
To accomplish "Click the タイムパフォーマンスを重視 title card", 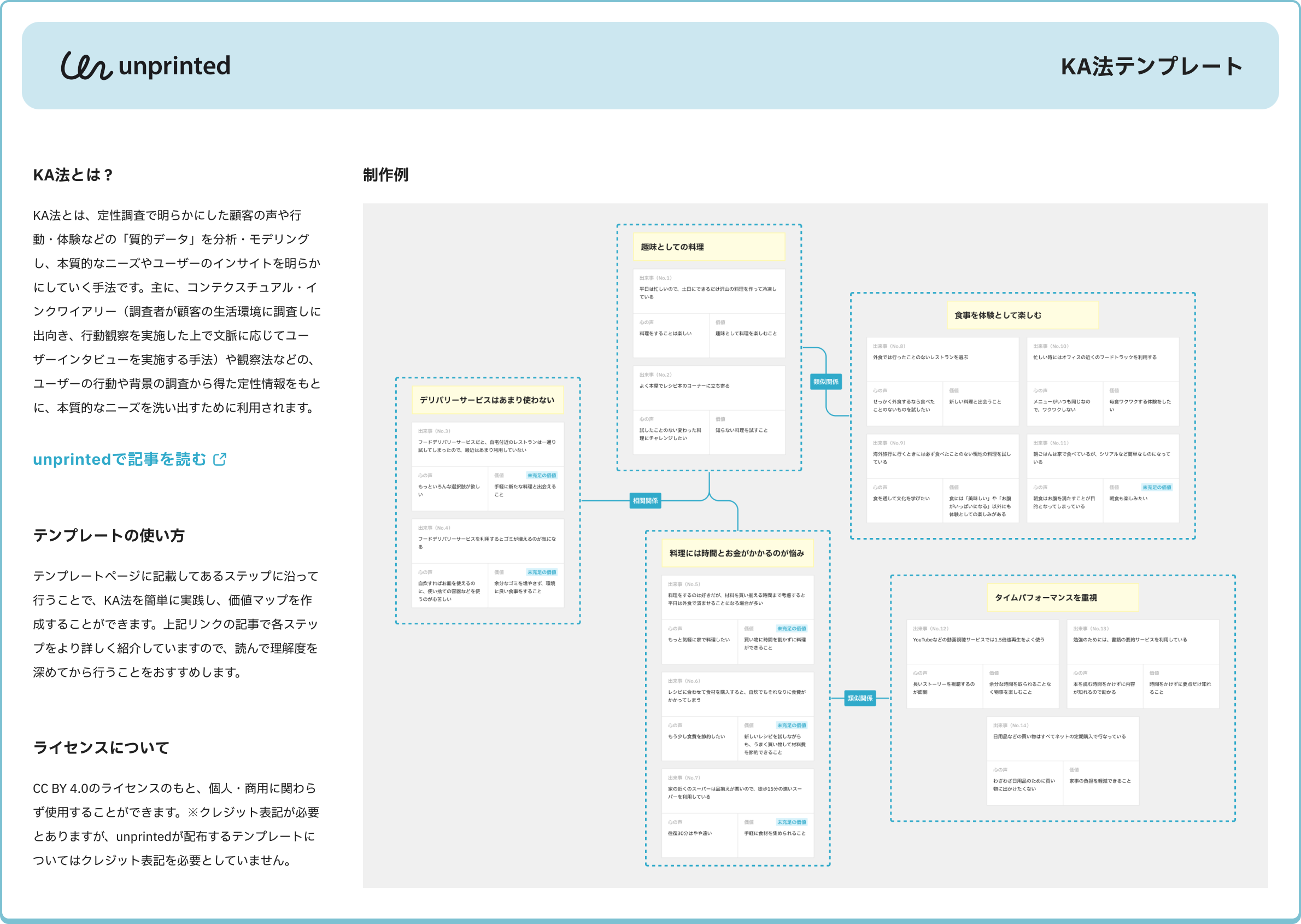I will pyautogui.click(x=1062, y=598).
